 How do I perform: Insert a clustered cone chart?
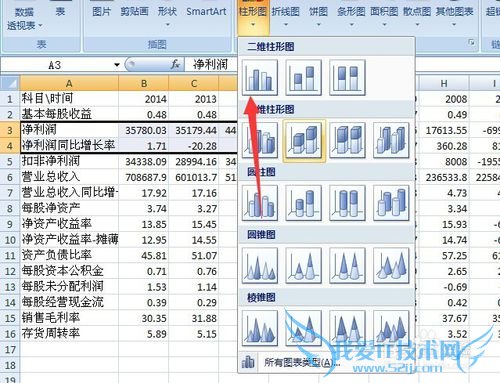(x=260, y=266)
